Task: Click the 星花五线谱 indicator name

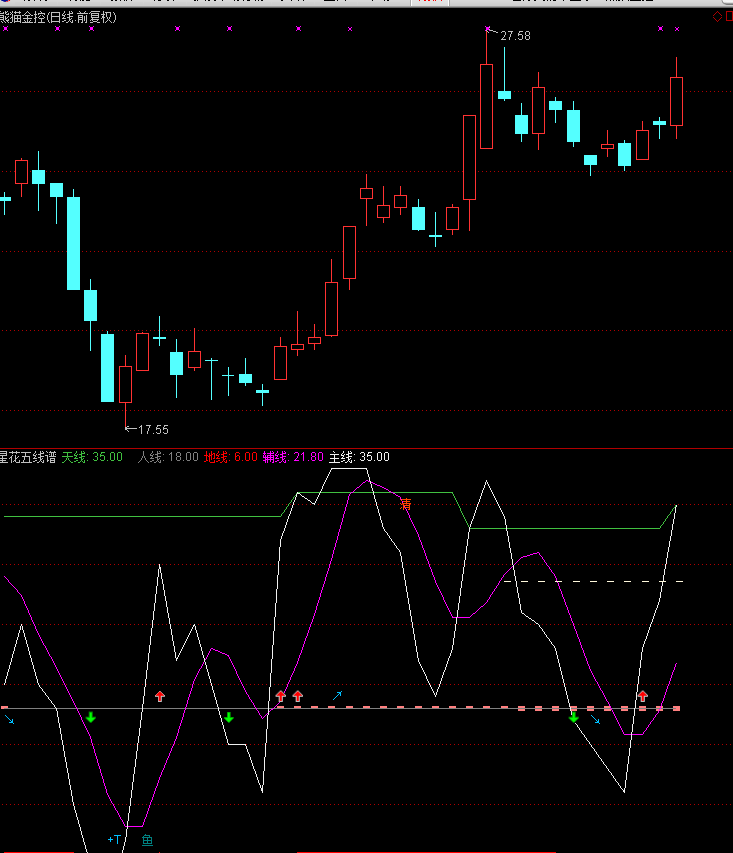Action: [x=28, y=457]
